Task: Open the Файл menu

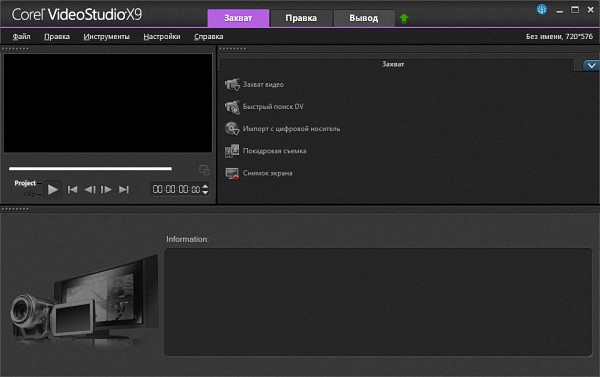Action: pyautogui.click(x=21, y=36)
